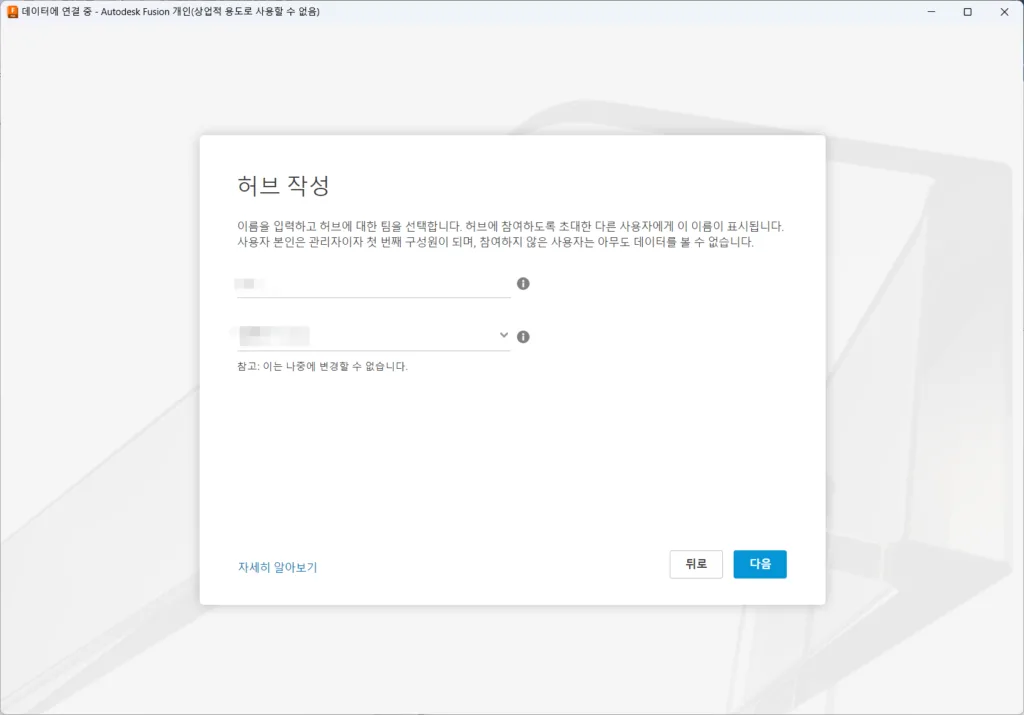Open the team selection dropdown
1024x715 pixels.
[374, 336]
